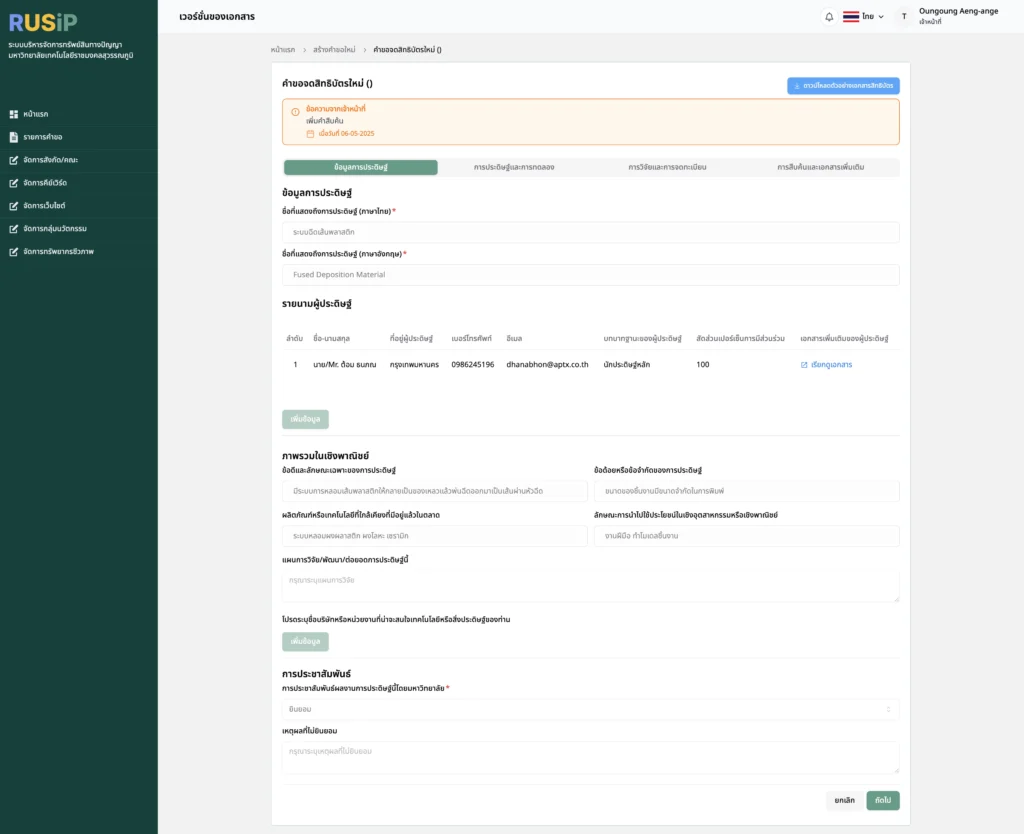Click the Thai invention name input field
The height and width of the screenshot is (834, 1024).
[x=590, y=233]
